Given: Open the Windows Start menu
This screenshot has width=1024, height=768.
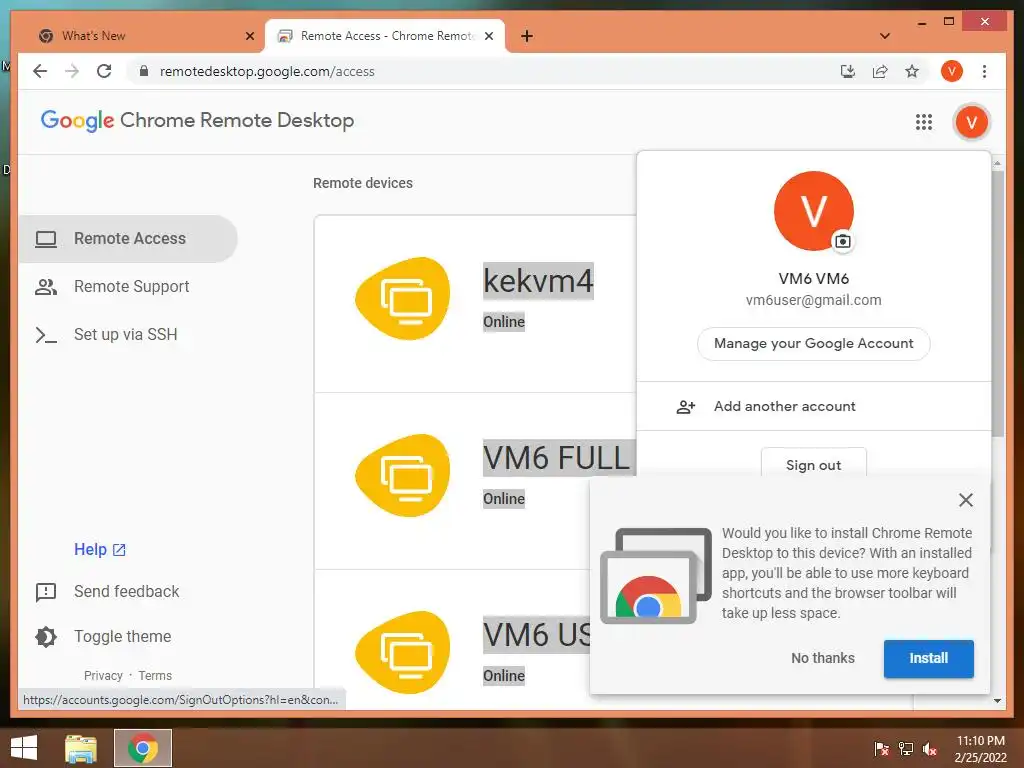Looking at the screenshot, I should [x=24, y=748].
